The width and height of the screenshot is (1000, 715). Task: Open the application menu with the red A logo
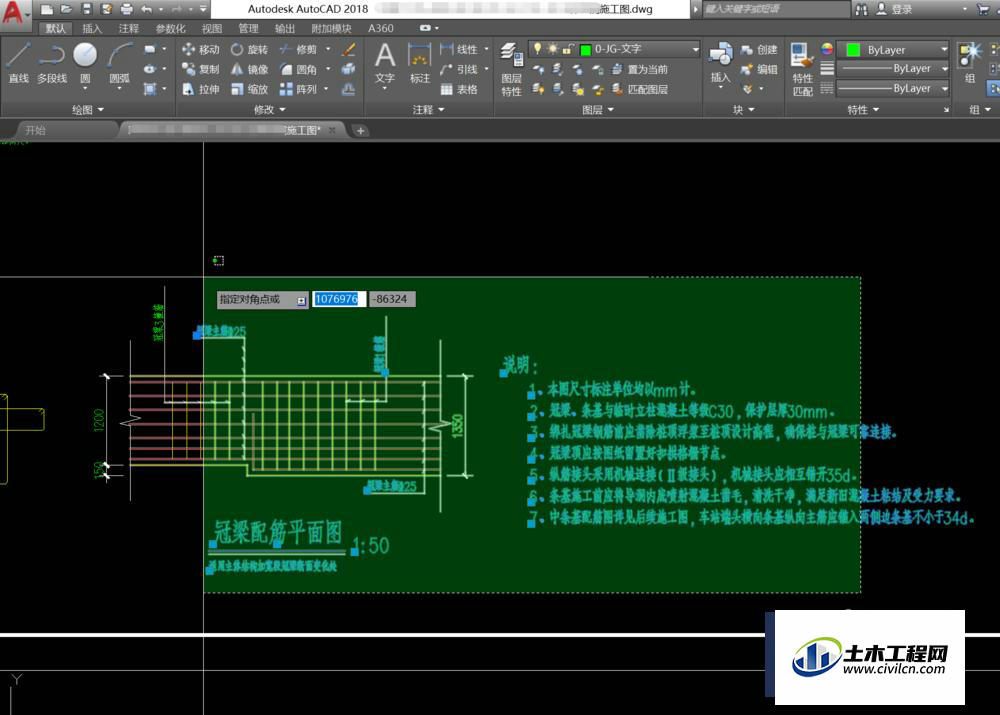[x=14, y=13]
